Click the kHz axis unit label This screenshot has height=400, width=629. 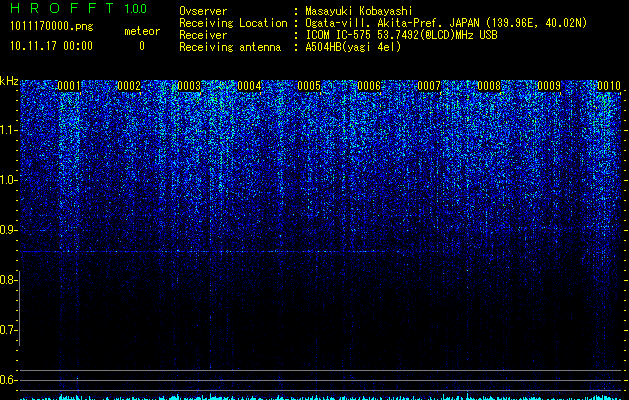pos(9,81)
